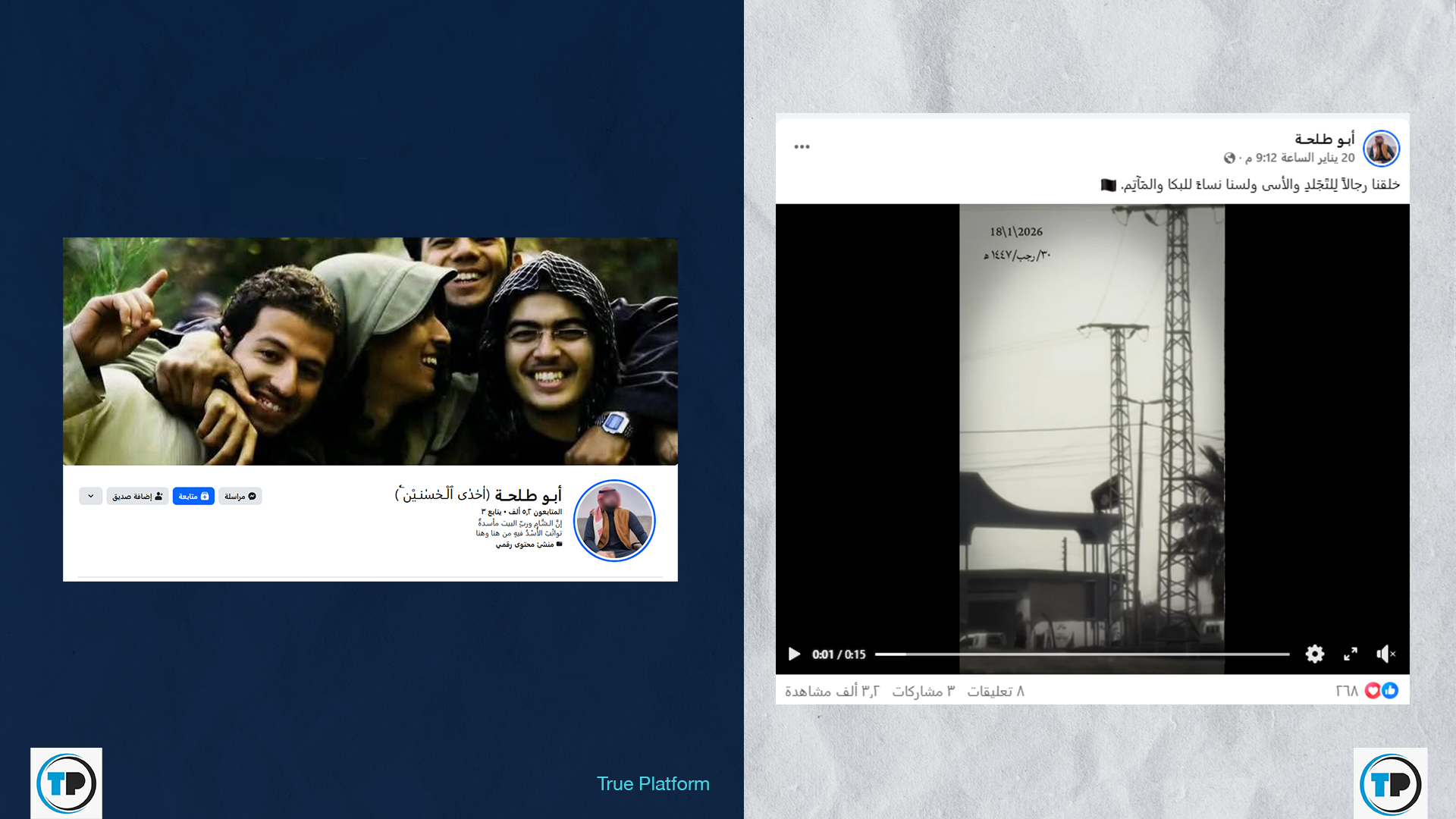Image resolution: width=1456 pixels, height=819 pixels.
Task: Click the blue like reaction icon
Action: [1390, 690]
